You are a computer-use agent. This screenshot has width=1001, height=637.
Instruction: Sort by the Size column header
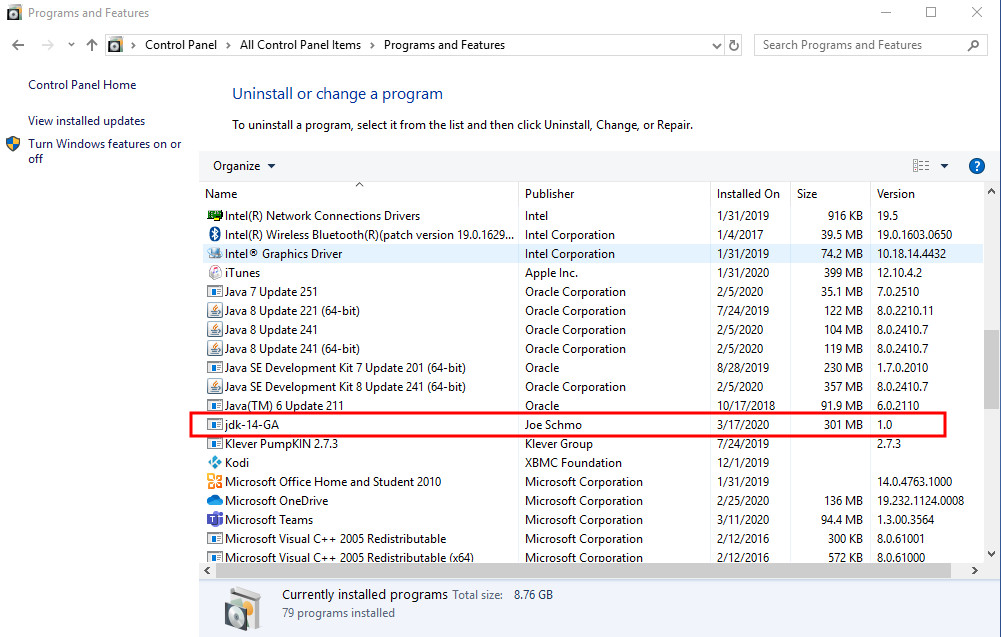pos(830,193)
